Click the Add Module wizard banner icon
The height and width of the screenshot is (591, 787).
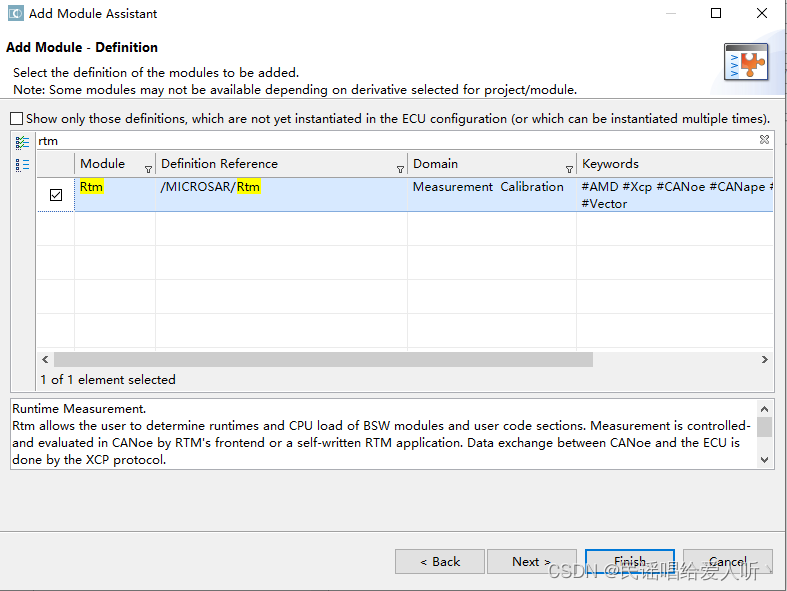(x=745, y=62)
